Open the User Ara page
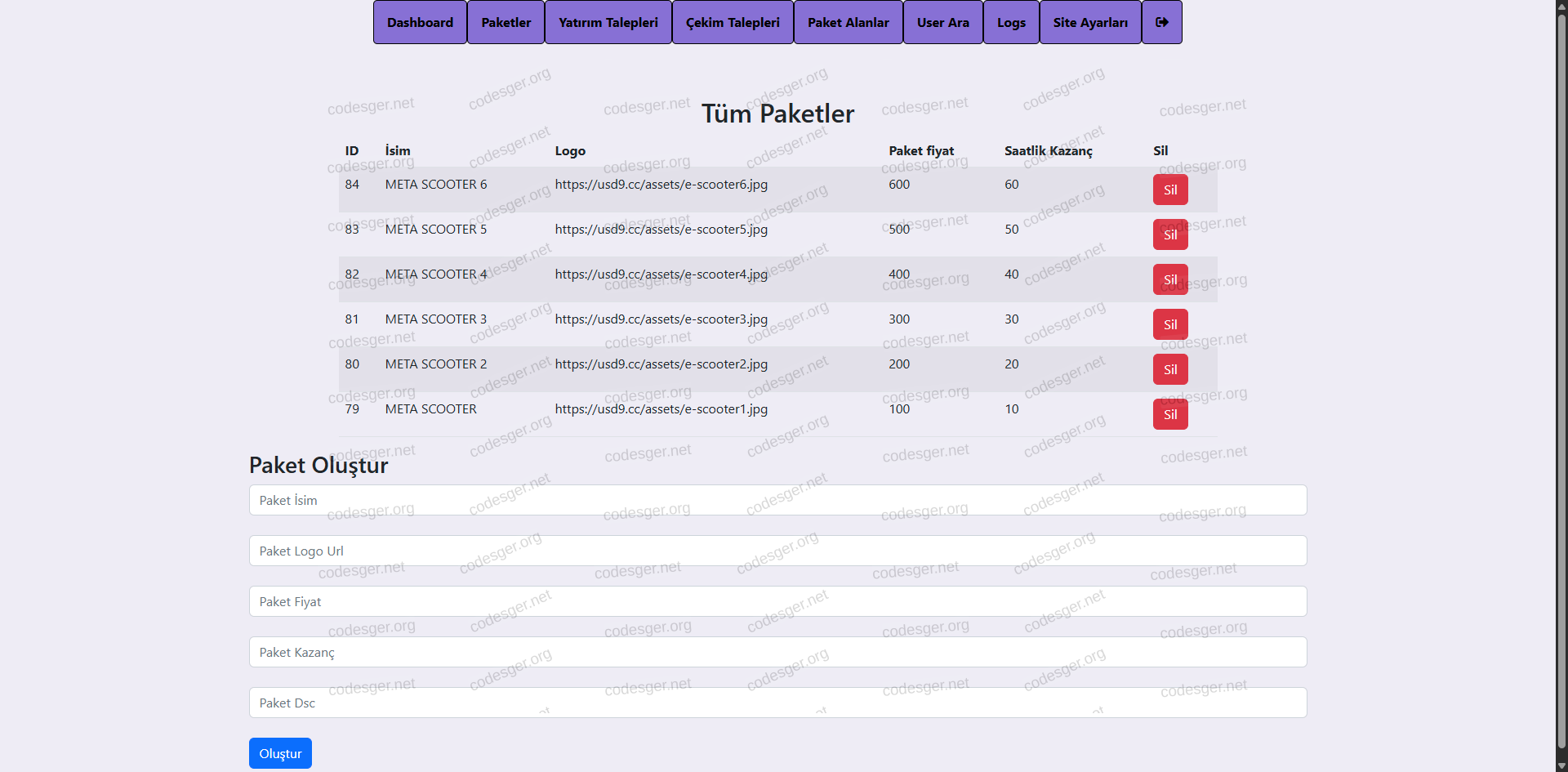 [942, 22]
